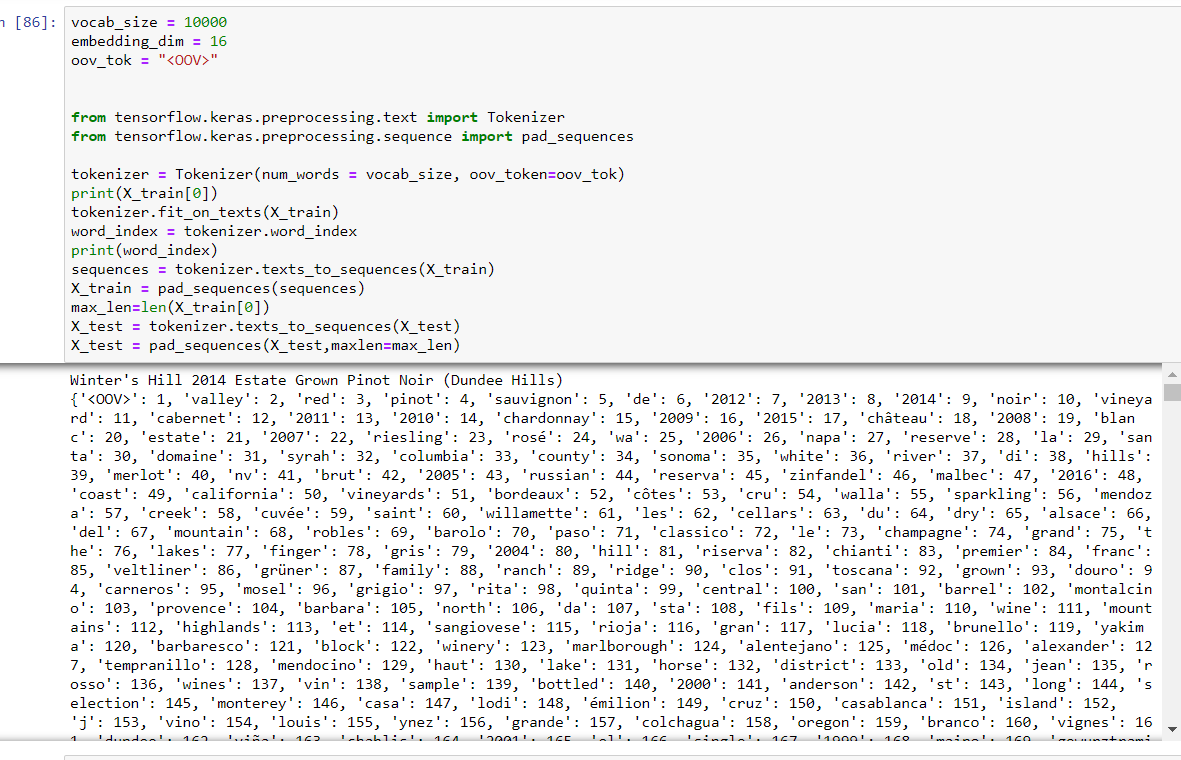
Task: Click the output scrollbar down arrow
Action: tap(1172, 729)
